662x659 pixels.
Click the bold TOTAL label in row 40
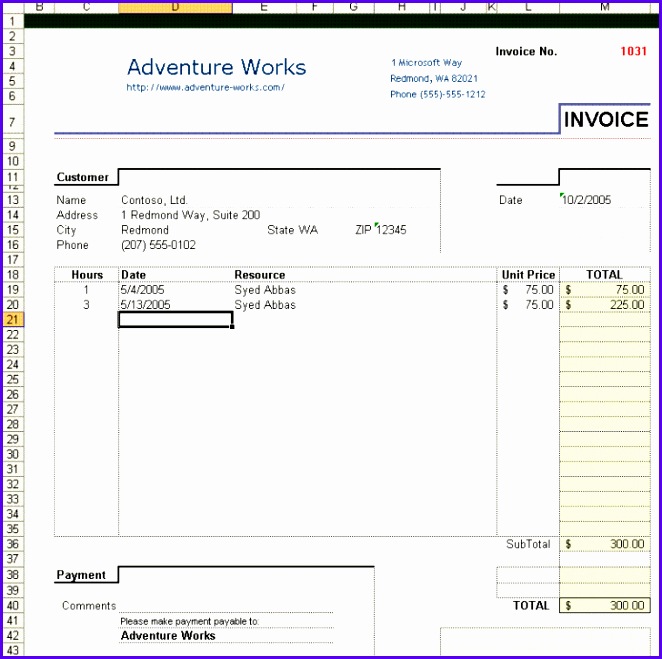[x=531, y=606]
